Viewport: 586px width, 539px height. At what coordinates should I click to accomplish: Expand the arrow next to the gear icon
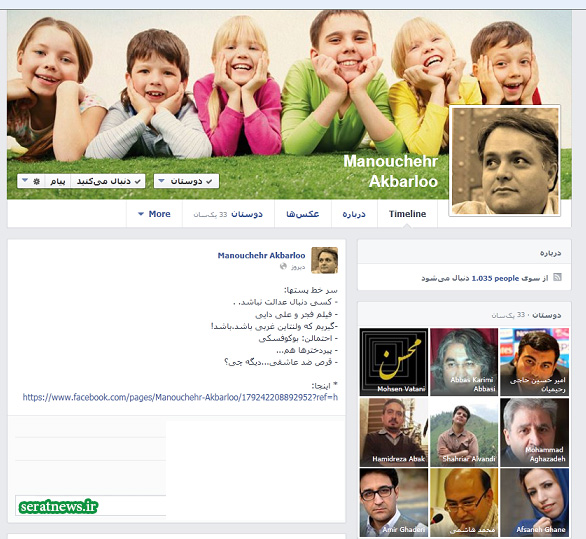point(25,181)
